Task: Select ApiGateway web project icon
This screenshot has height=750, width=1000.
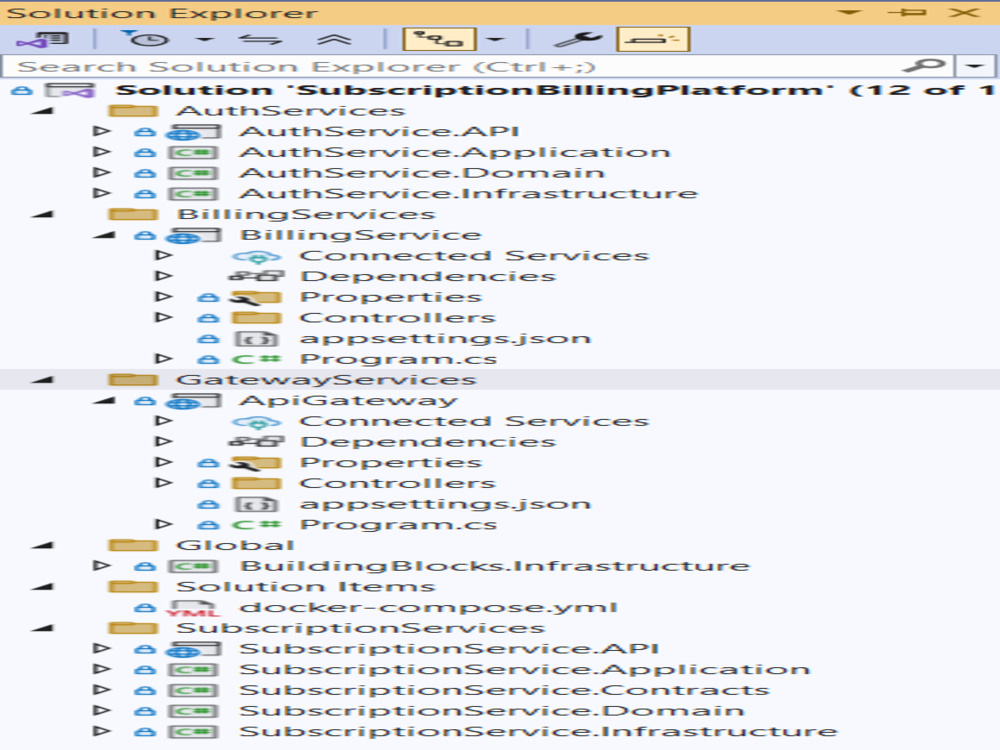Action: pos(193,401)
